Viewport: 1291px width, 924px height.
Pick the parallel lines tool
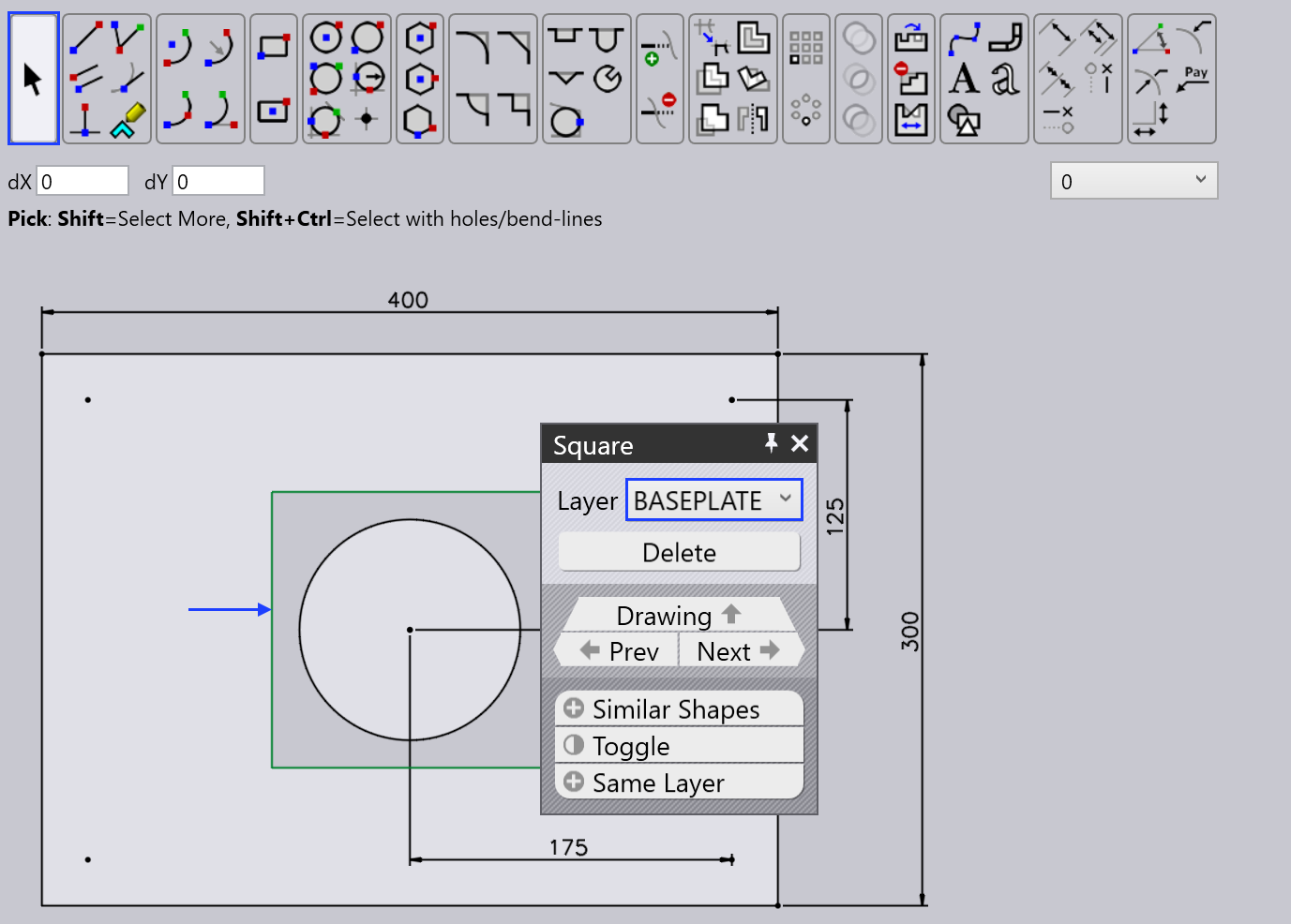pos(85,79)
